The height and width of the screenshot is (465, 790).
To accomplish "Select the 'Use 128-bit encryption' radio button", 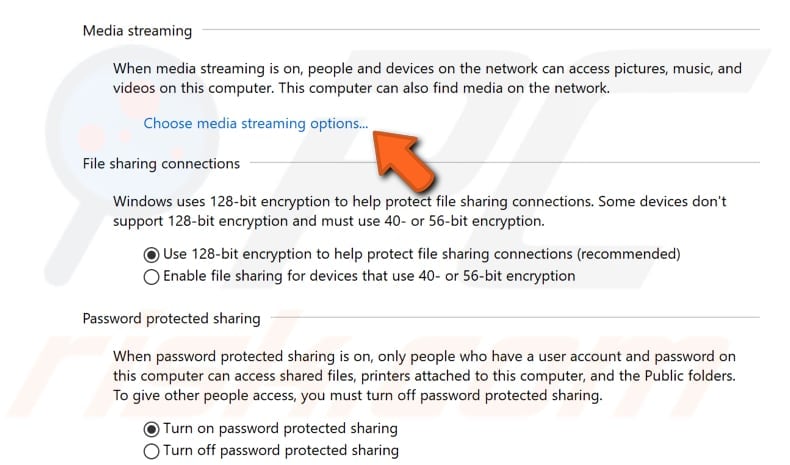I will click(151, 255).
